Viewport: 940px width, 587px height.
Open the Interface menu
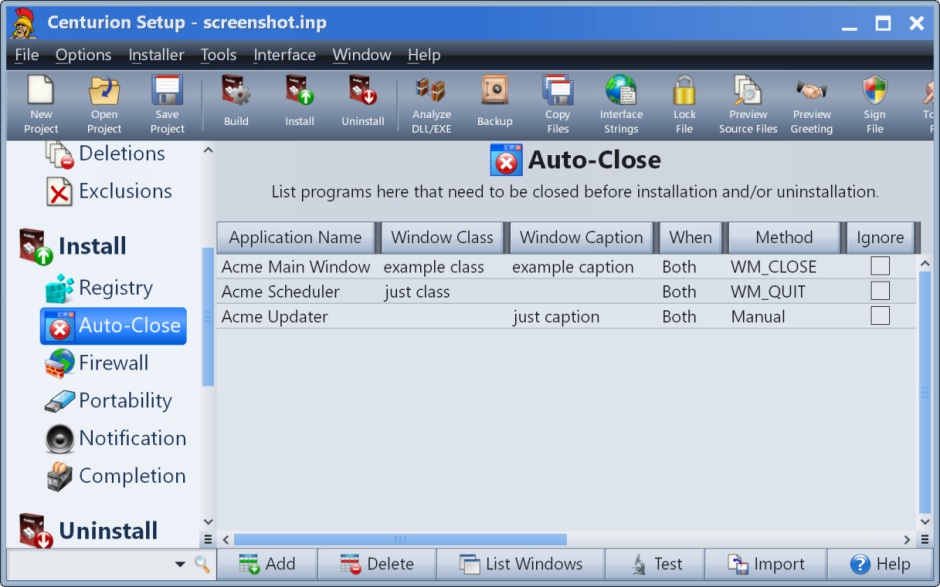(x=284, y=55)
